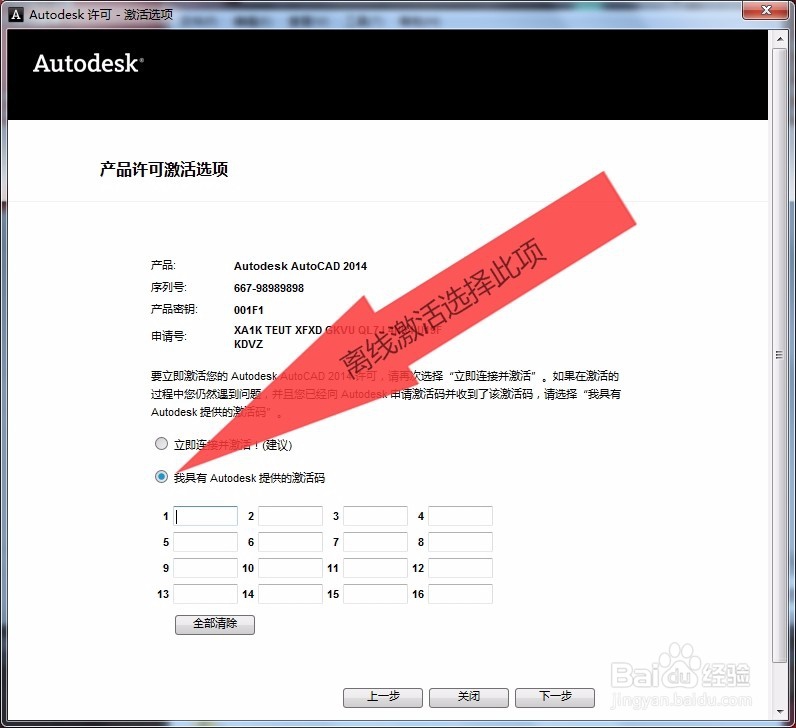The height and width of the screenshot is (728, 796).
Task: Close the Autodesk license window
Action: pyautogui.click(x=766, y=11)
